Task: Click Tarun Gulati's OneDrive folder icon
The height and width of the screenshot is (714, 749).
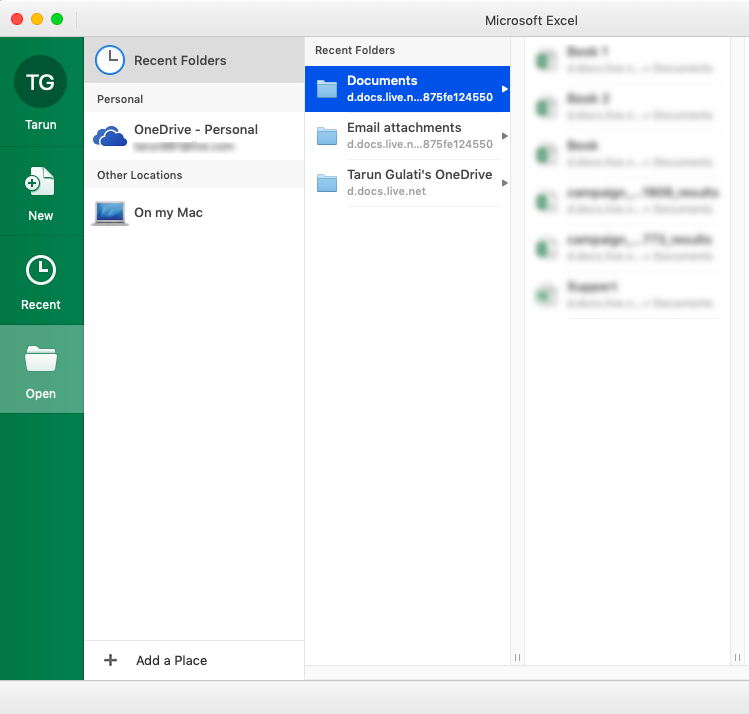Action: 327,183
